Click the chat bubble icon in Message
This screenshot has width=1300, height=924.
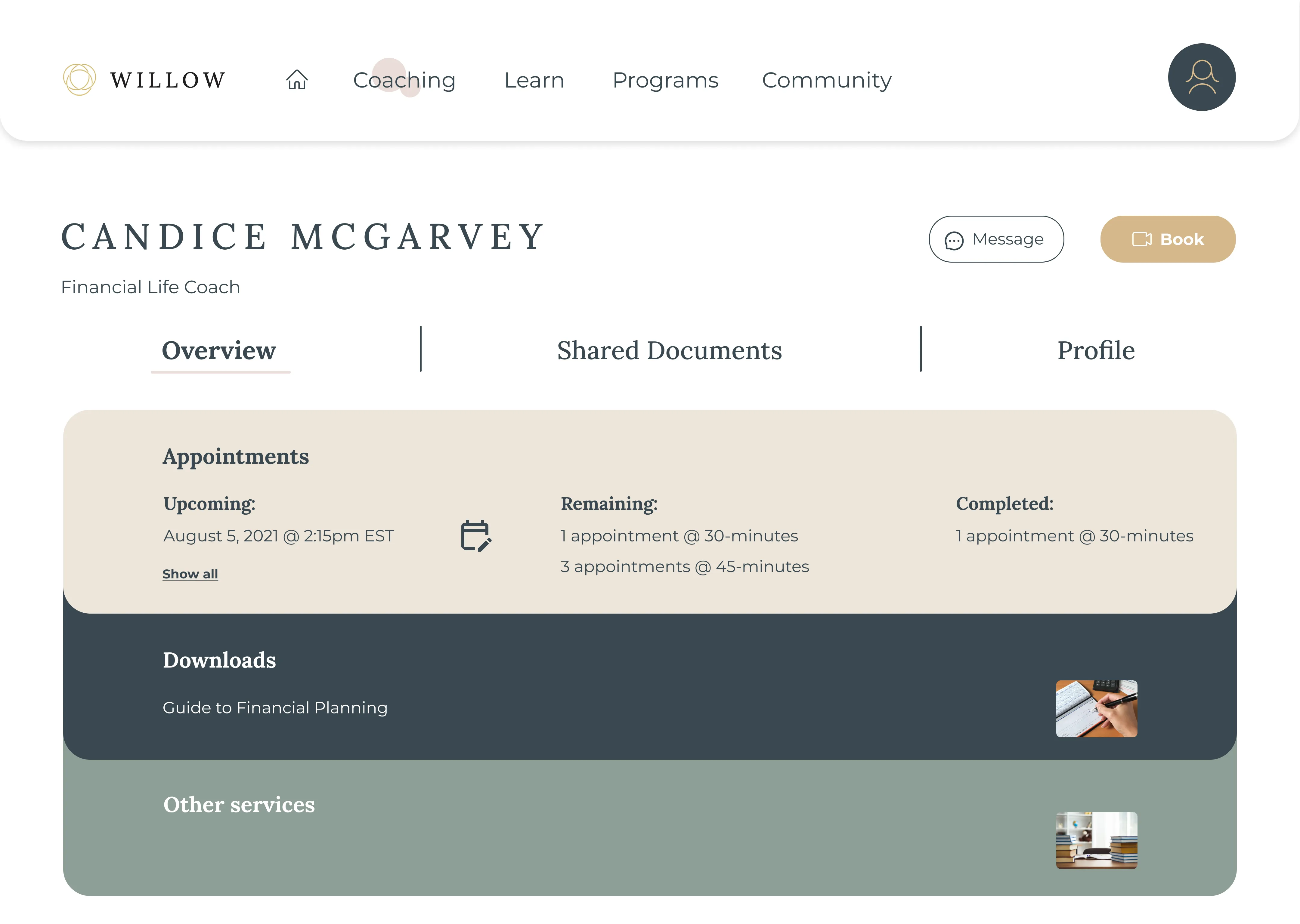(x=954, y=241)
